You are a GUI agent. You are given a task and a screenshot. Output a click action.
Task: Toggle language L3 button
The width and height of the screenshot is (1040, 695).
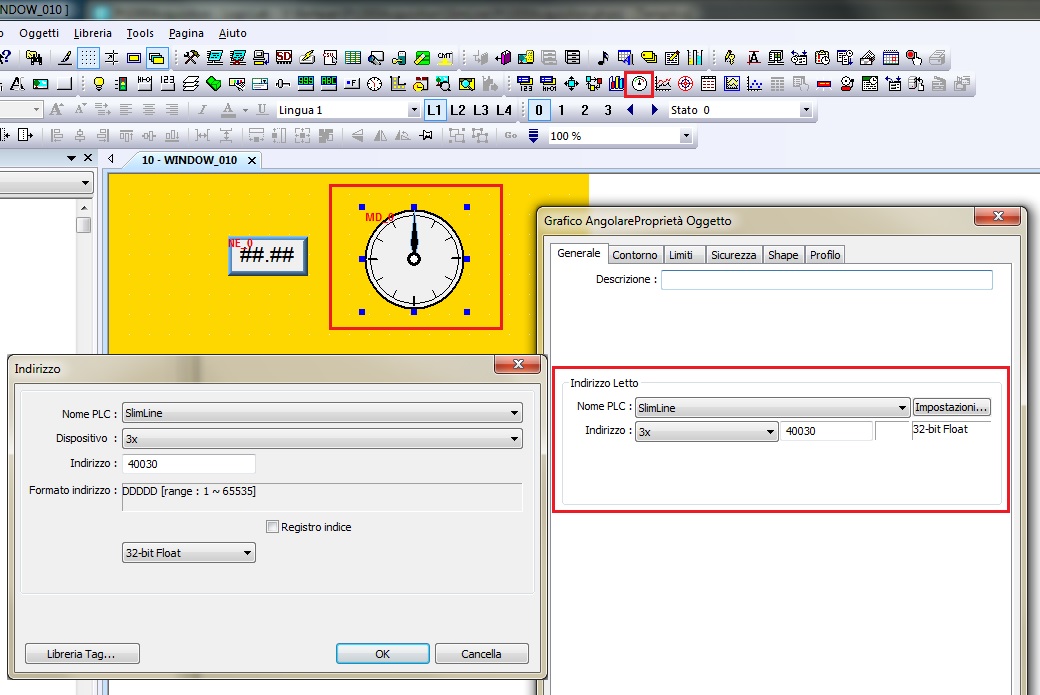[481, 110]
